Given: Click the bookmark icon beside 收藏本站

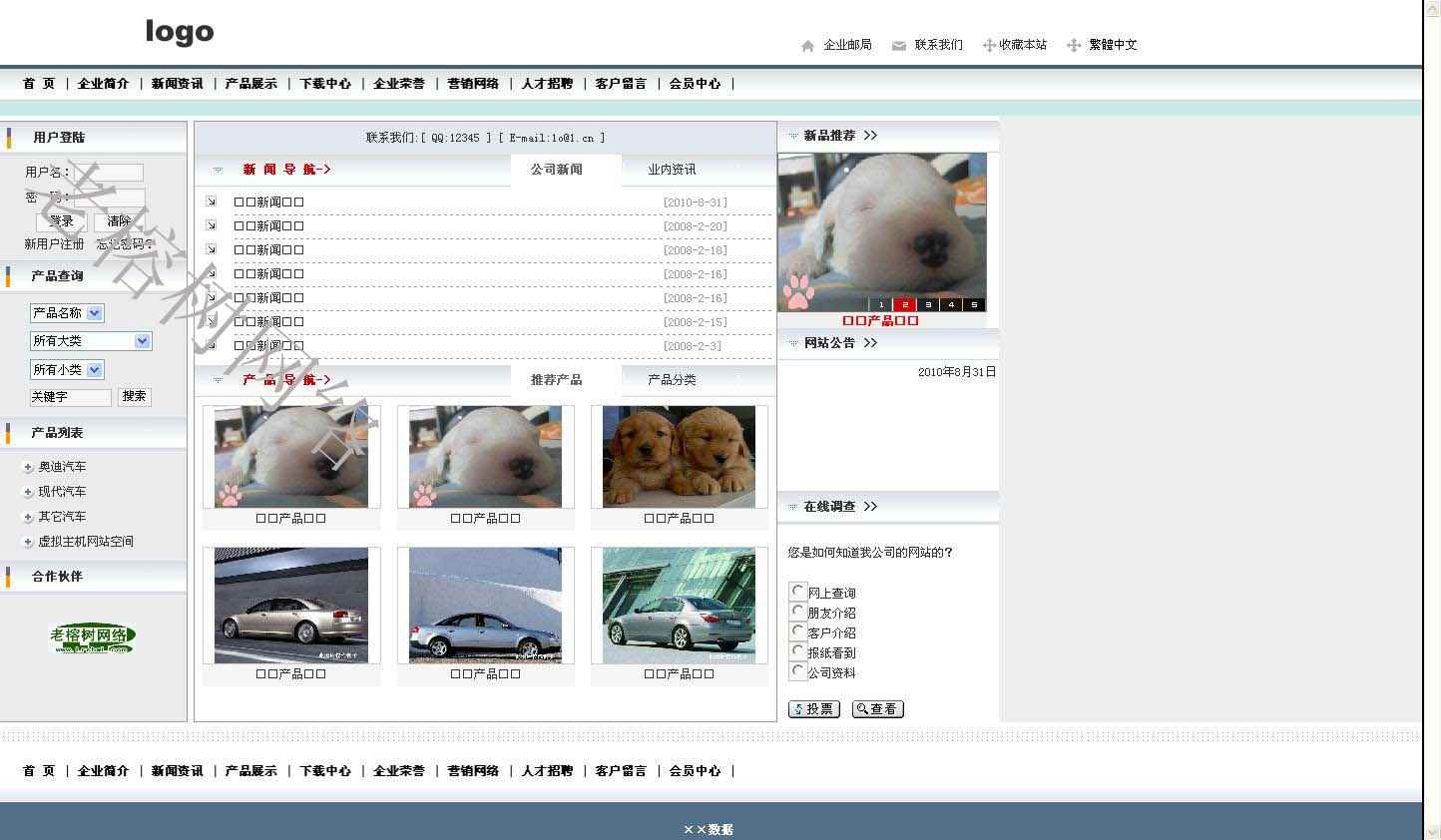Looking at the screenshot, I should (x=989, y=45).
